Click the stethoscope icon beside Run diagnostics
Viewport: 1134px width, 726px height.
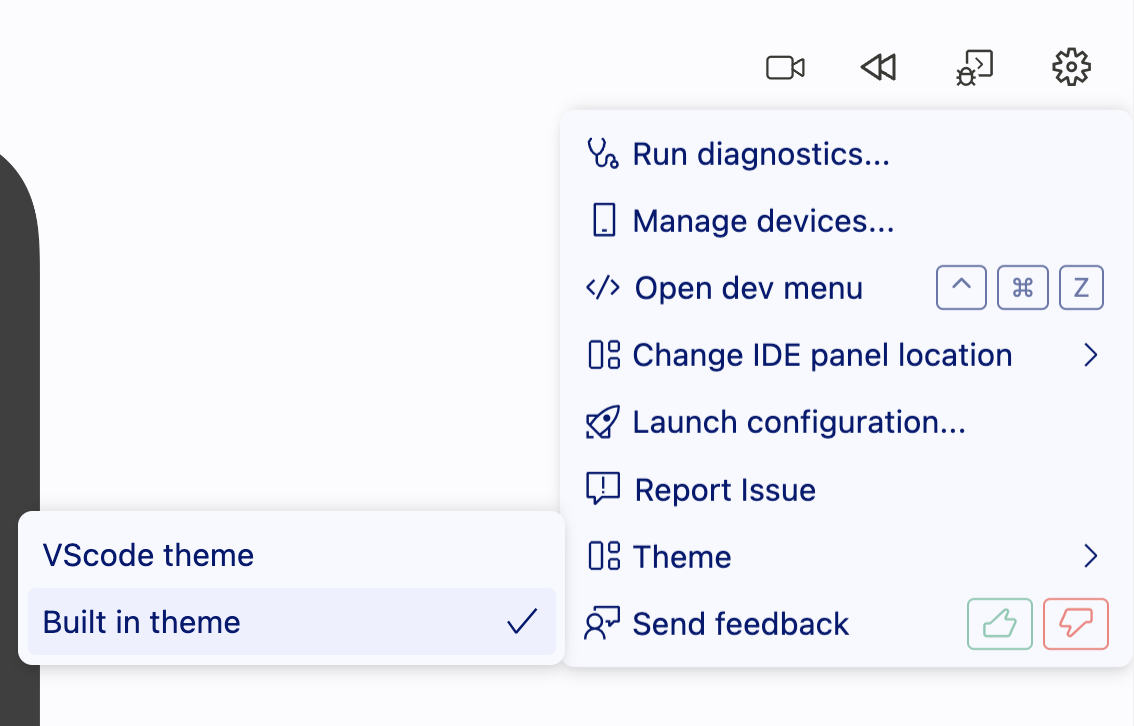point(601,154)
